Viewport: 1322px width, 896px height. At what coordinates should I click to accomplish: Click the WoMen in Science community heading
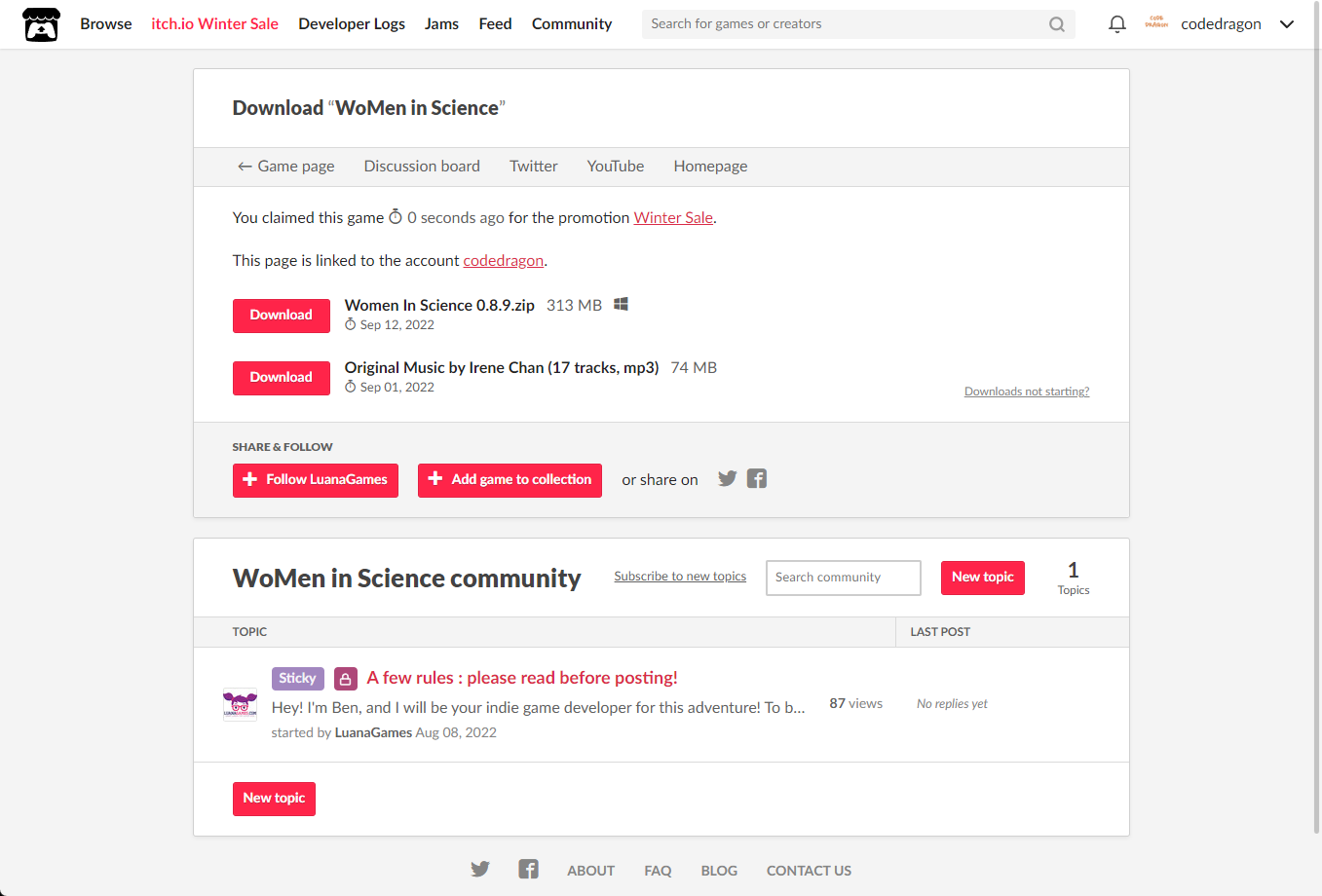click(407, 579)
